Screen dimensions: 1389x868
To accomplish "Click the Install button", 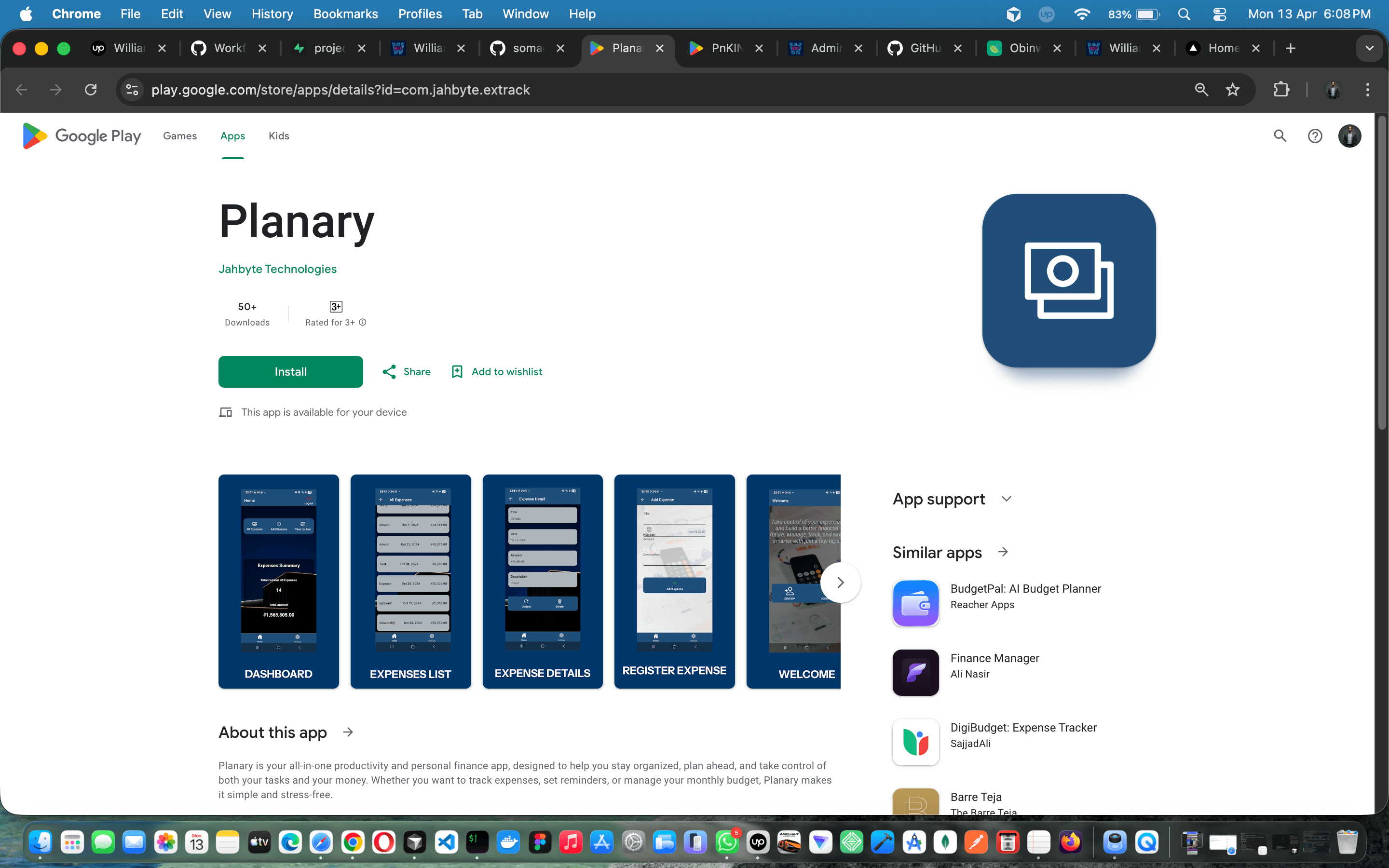I will point(290,371).
